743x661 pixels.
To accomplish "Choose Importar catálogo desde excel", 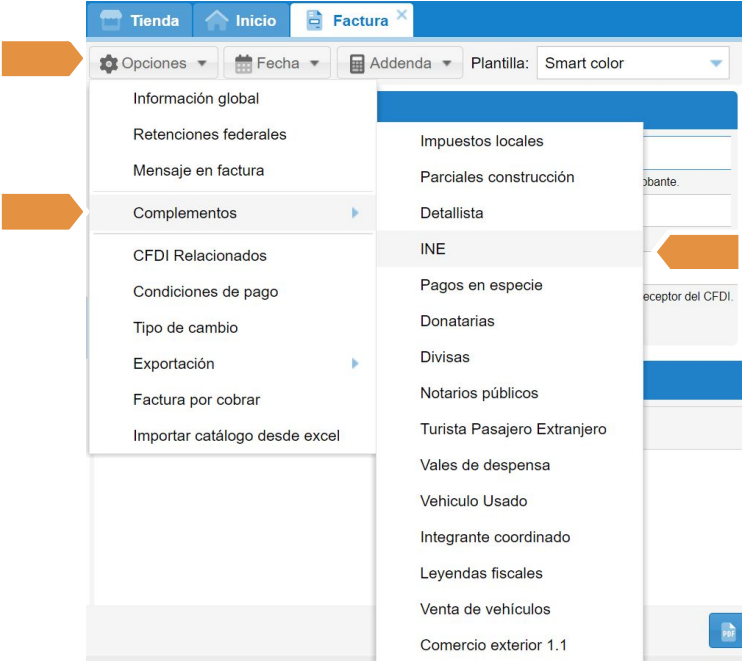I will (x=236, y=436).
